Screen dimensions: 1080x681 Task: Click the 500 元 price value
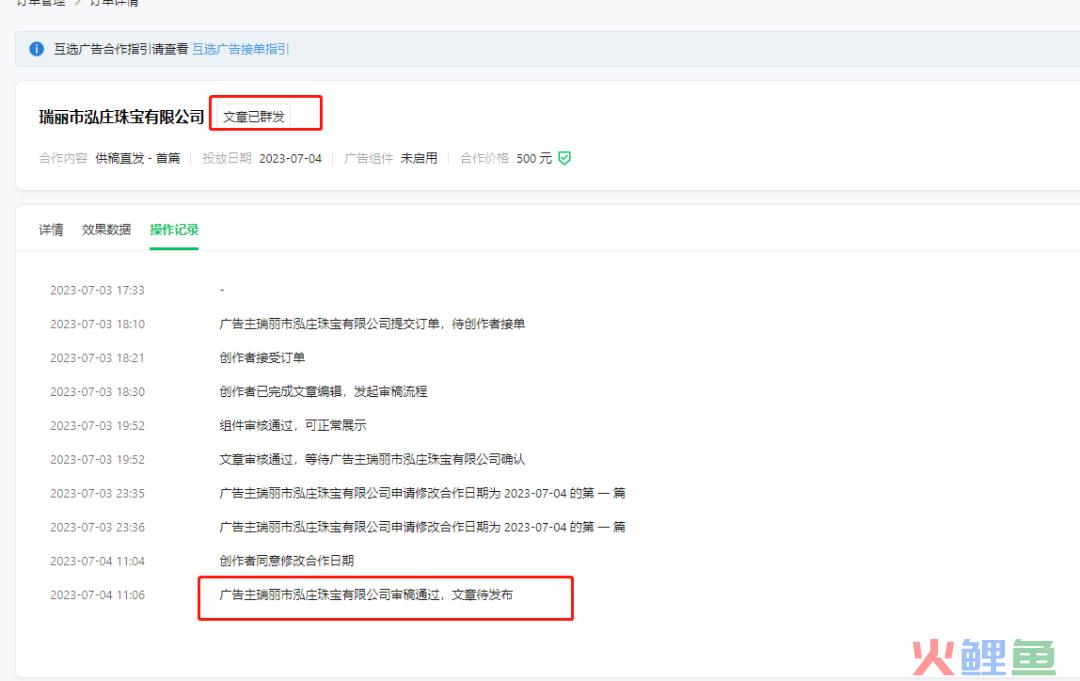534,158
